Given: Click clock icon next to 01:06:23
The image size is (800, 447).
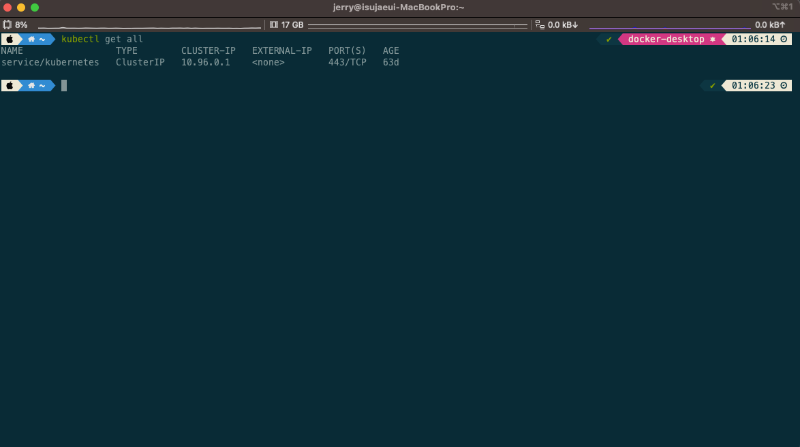Looking at the screenshot, I should [784, 85].
